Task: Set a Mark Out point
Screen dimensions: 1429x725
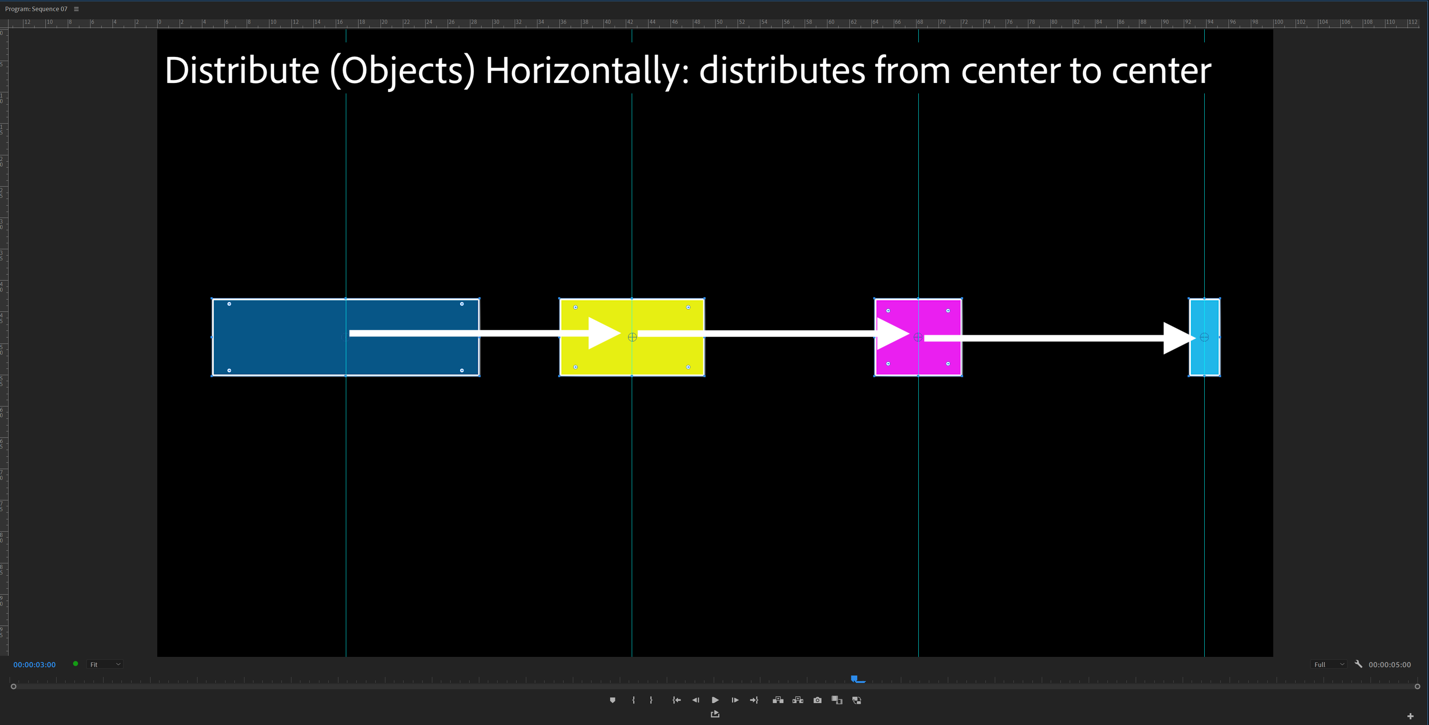Action: click(x=650, y=700)
